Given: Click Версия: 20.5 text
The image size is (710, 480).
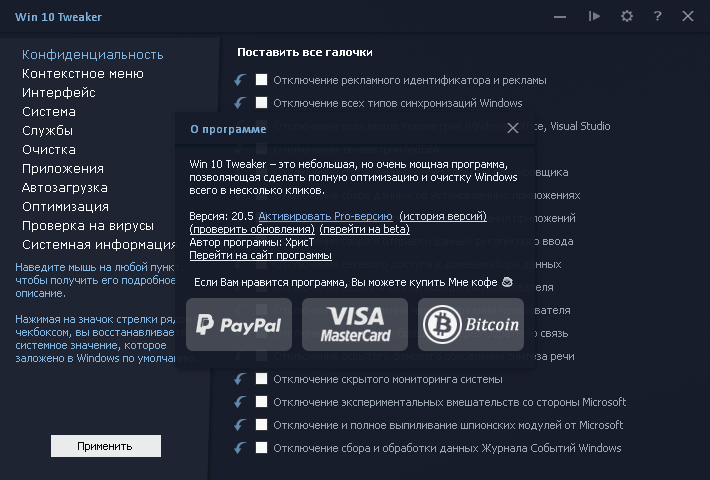Looking at the screenshot, I should coord(221,216).
